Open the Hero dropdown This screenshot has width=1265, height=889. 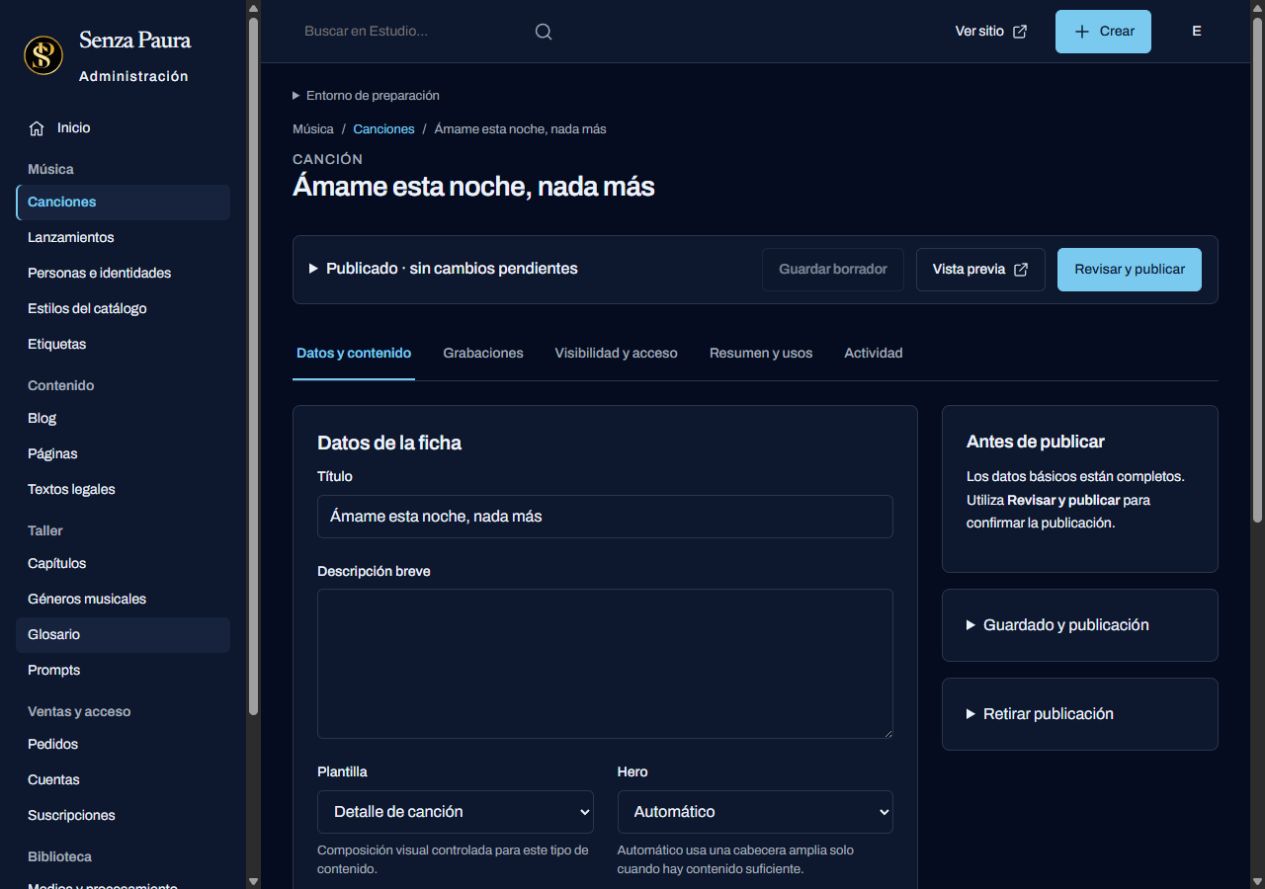click(x=755, y=812)
